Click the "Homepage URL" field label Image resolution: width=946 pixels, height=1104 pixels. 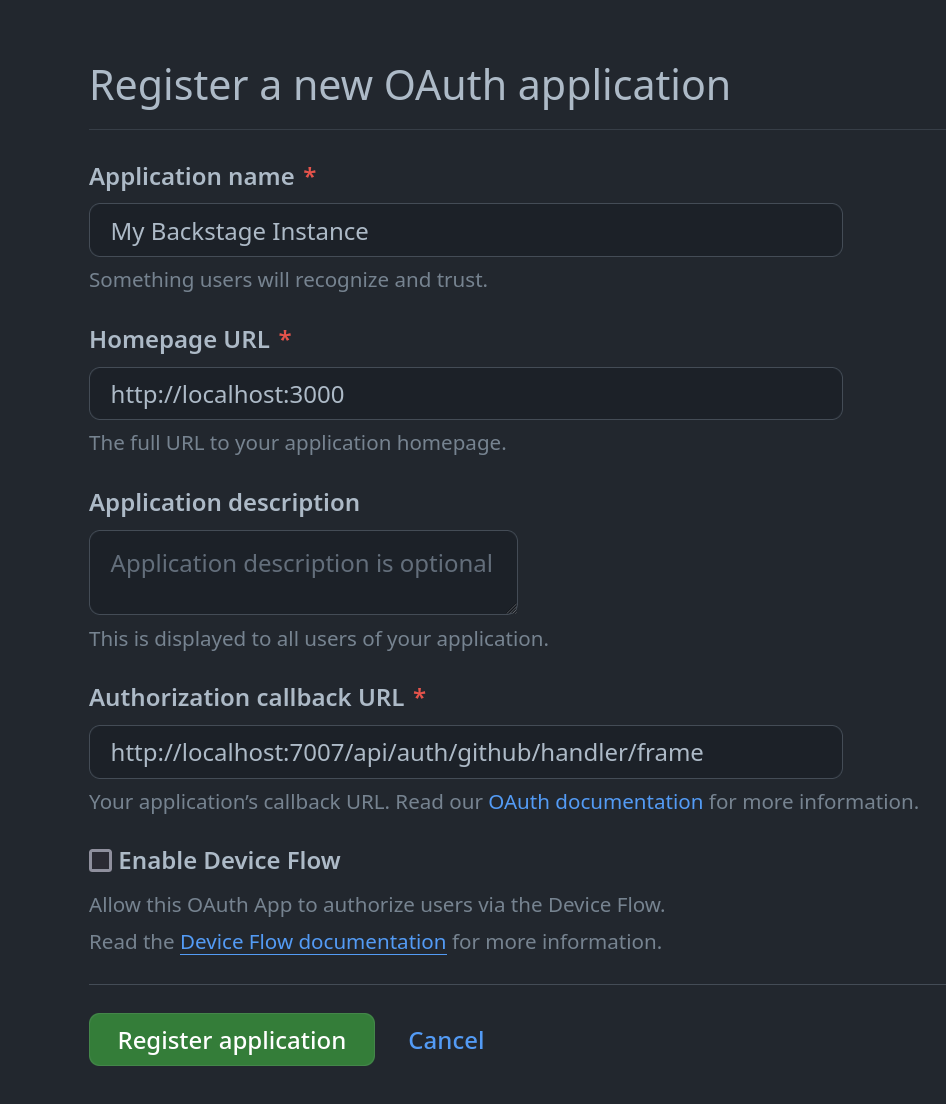179,340
